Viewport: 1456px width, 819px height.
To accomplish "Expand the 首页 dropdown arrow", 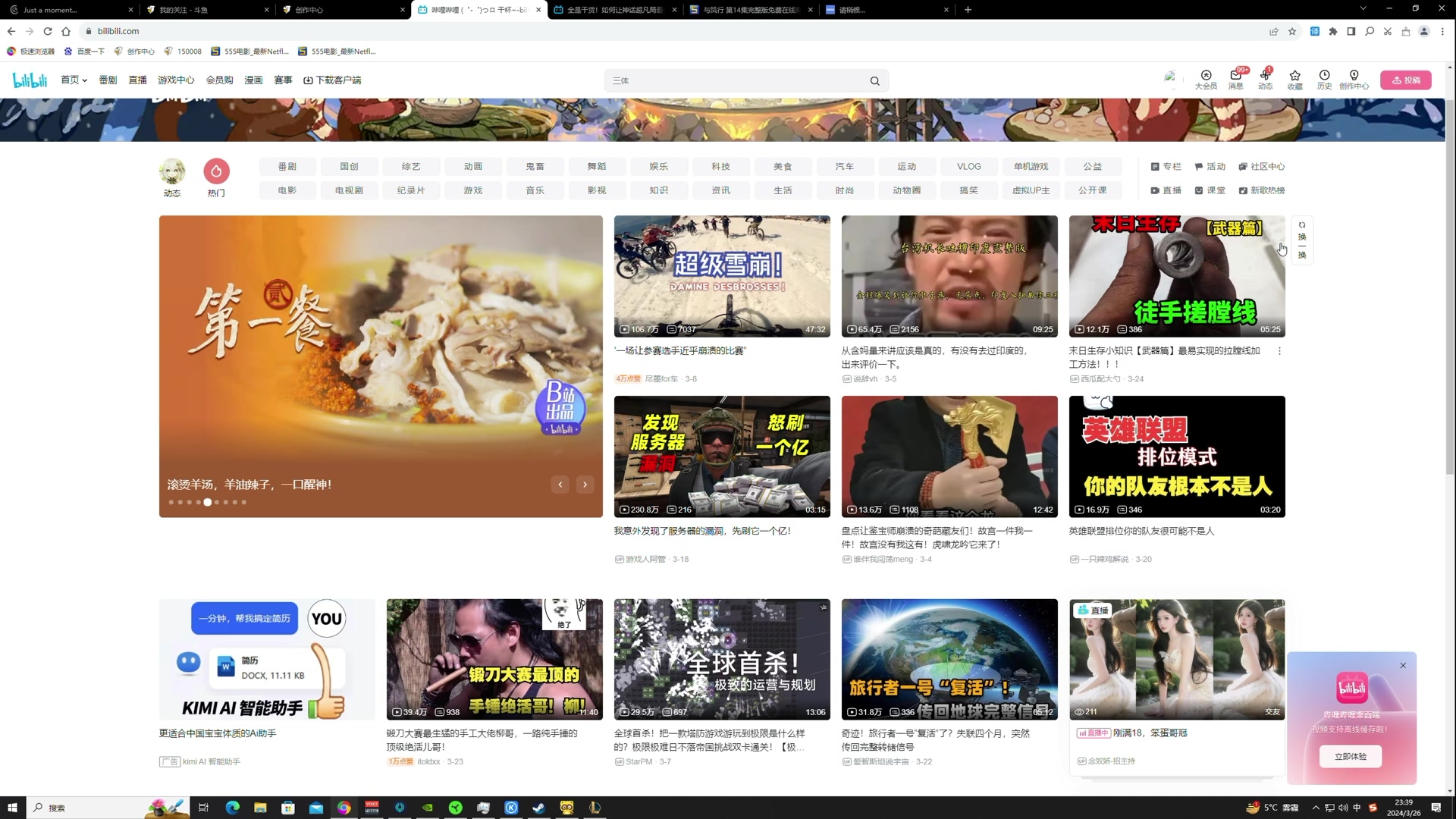I will point(84,80).
